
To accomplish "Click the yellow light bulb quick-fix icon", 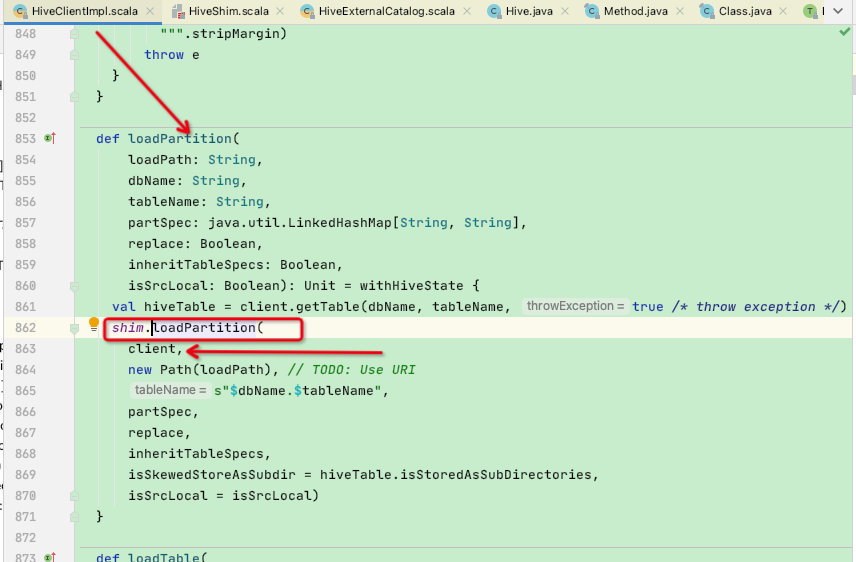I will [93, 324].
